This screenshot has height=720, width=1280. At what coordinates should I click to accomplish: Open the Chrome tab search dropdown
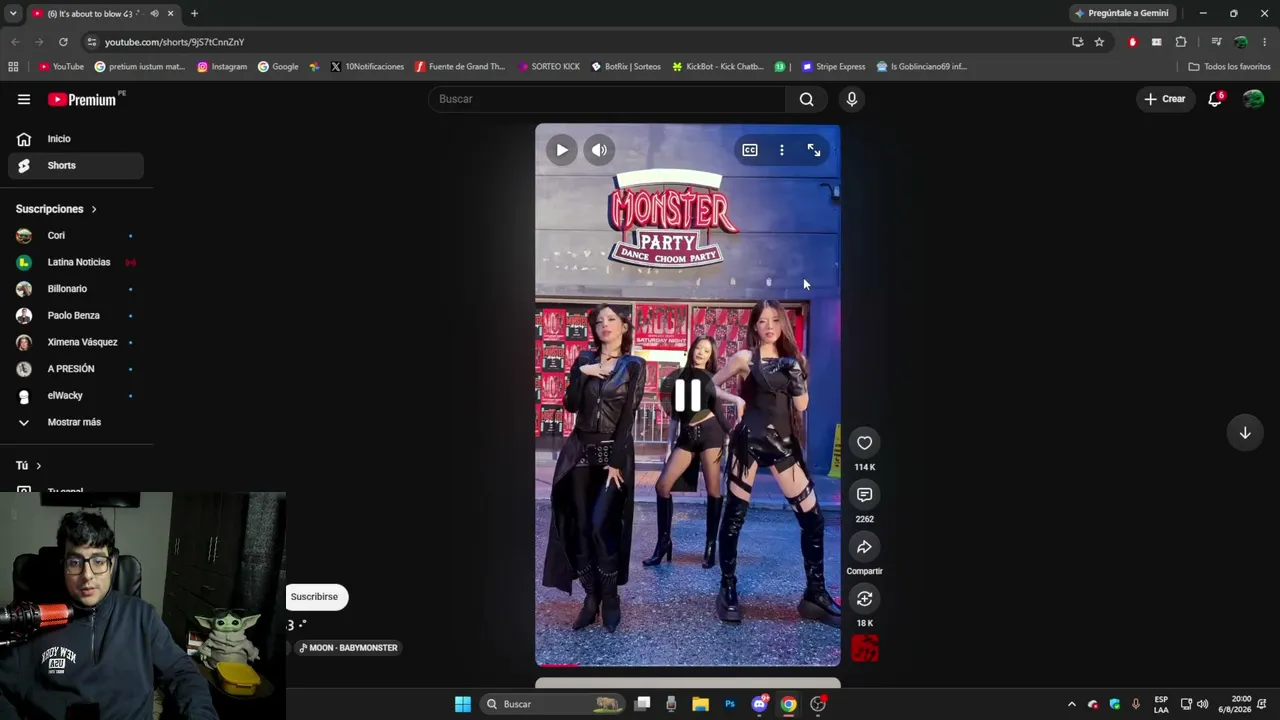point(13,14)
